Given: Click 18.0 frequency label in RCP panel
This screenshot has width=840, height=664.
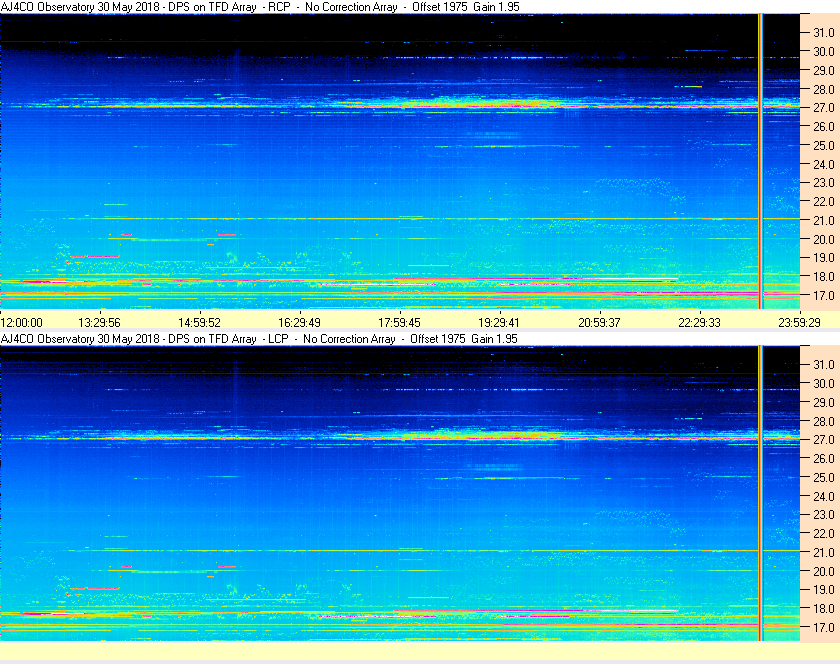Looking at the screenshot, I should tap(824, 277).
